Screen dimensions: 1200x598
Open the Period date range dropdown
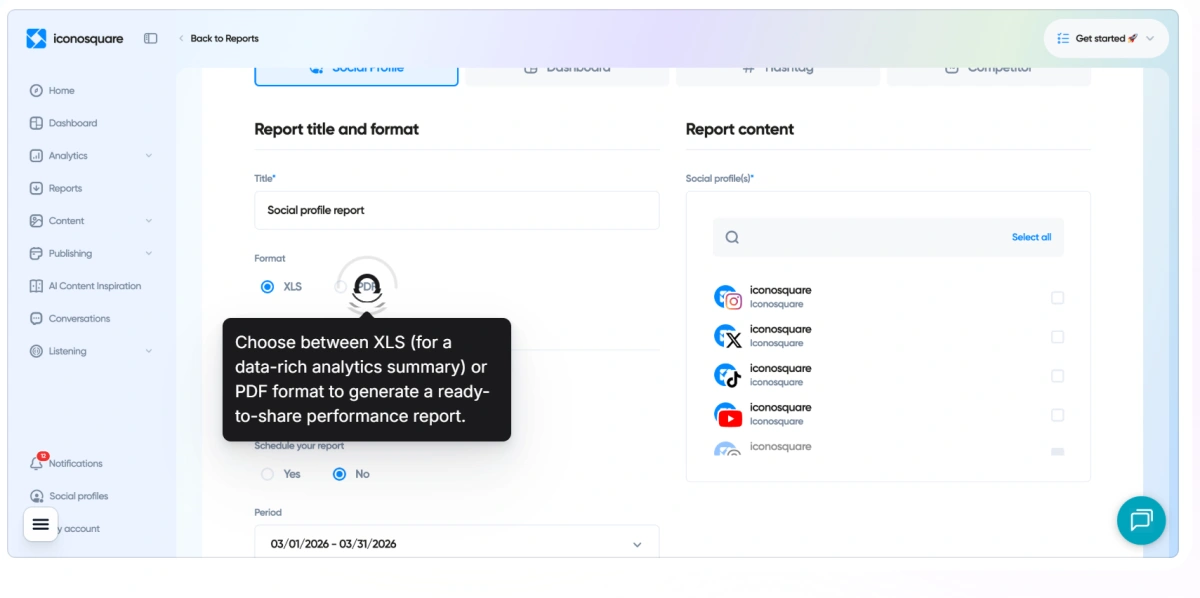(457, 544)
